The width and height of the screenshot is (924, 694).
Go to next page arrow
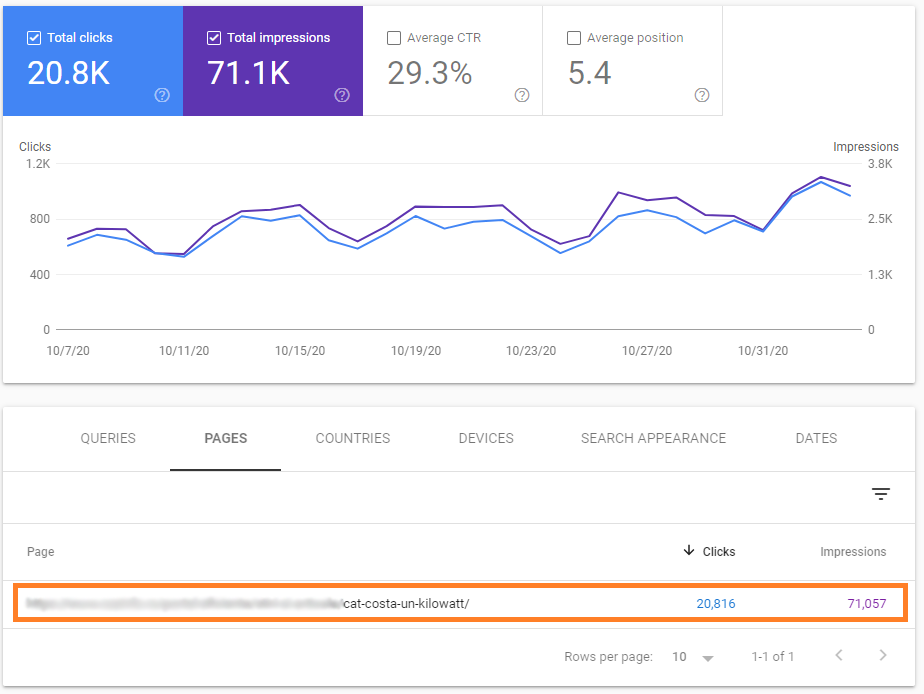[882, 656]
